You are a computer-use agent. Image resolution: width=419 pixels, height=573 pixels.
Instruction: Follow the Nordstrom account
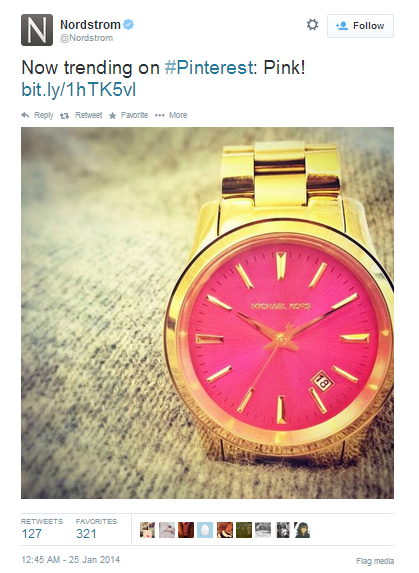pyautogui.click(x=360, y=26)
